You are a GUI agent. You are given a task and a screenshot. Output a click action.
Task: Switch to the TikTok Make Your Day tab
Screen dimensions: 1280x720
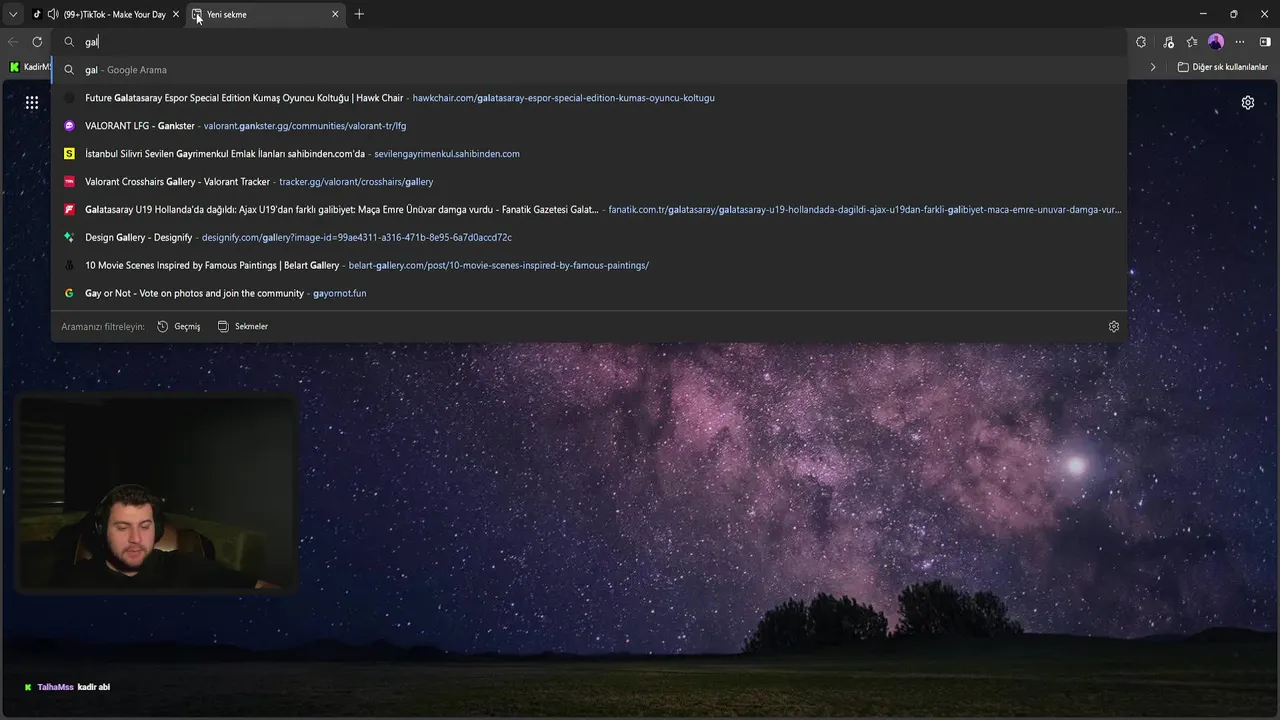pos(105,14)
